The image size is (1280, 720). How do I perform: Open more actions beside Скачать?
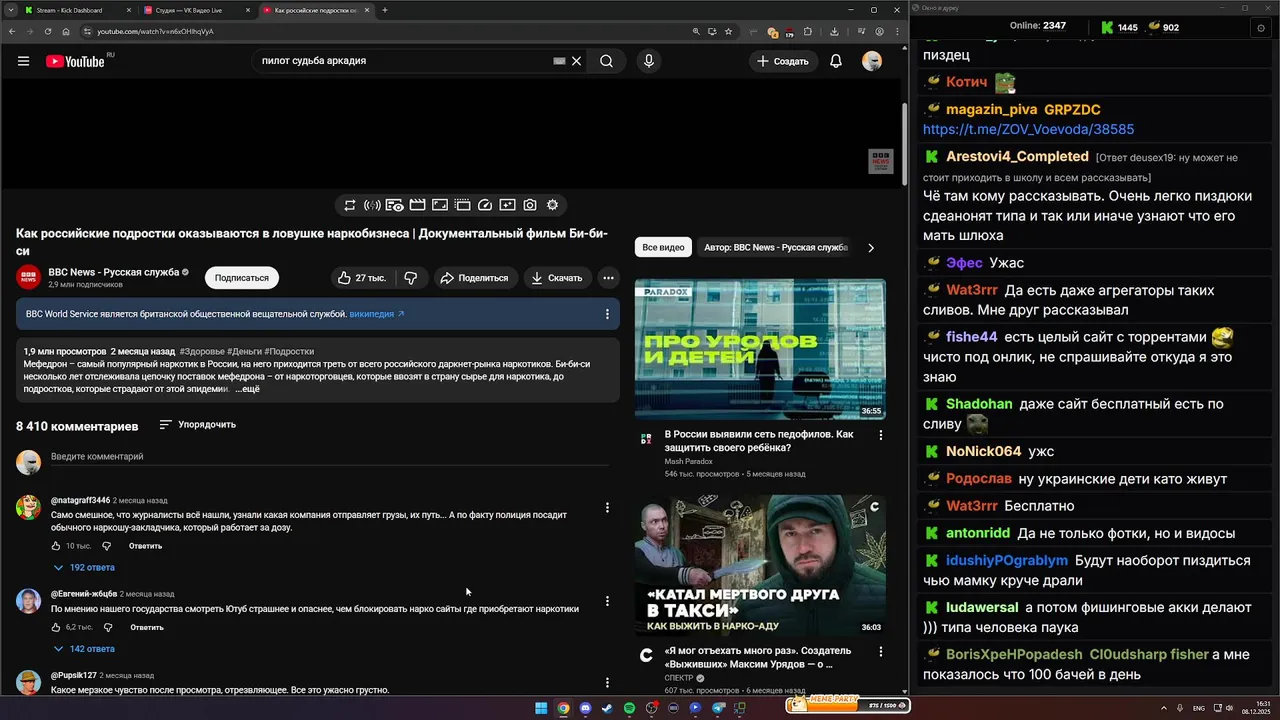608,278
